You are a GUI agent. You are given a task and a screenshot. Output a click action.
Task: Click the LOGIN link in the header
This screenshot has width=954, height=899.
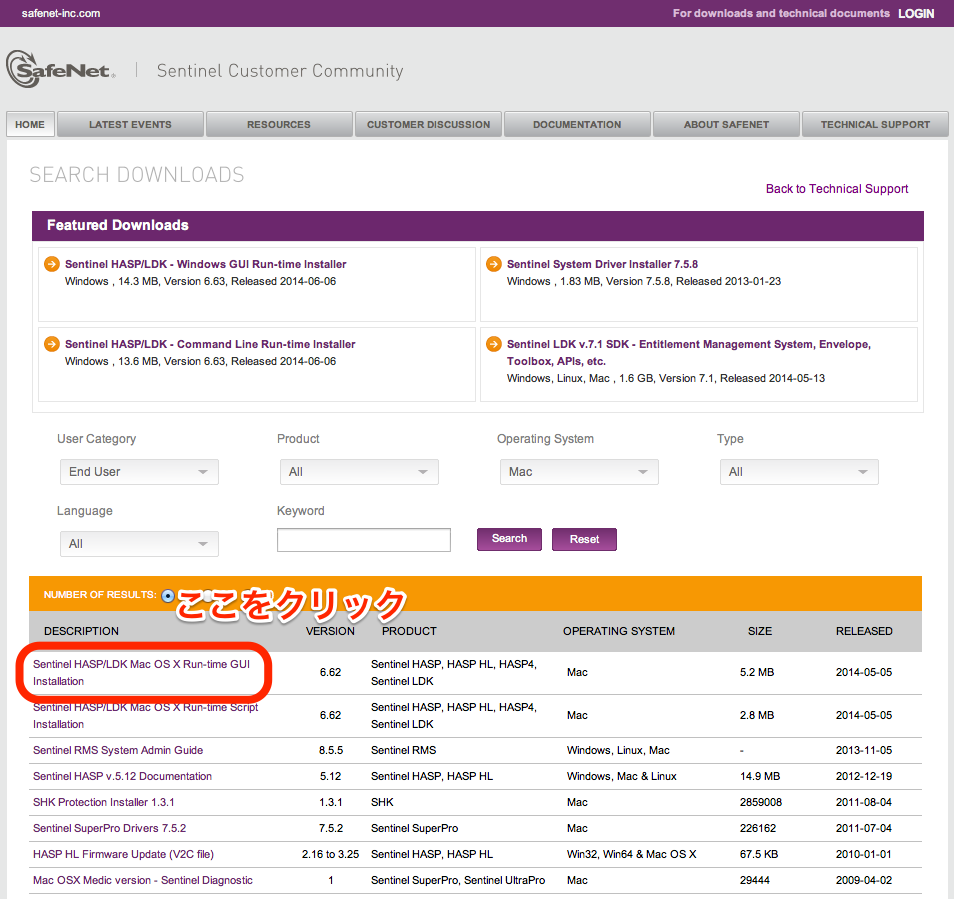pyautogui.click(x=916, y=13)
